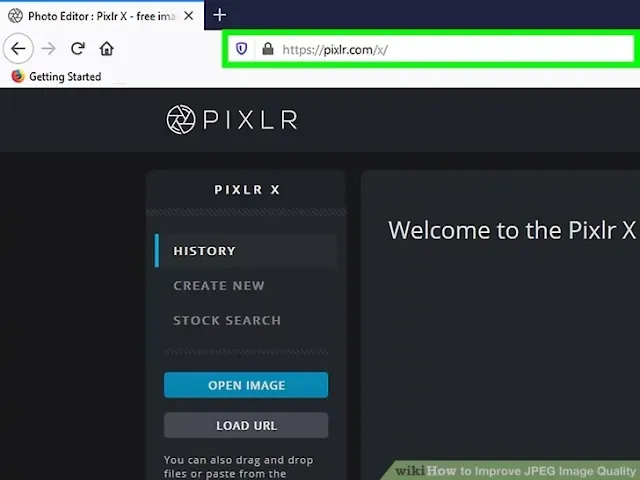Click the tracking protection shield icon

242,49
